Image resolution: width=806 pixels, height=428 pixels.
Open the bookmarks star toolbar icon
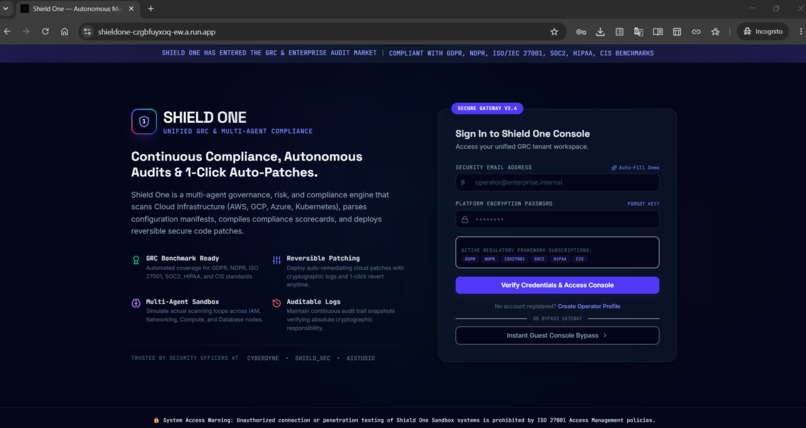click(x=715, y=32)
